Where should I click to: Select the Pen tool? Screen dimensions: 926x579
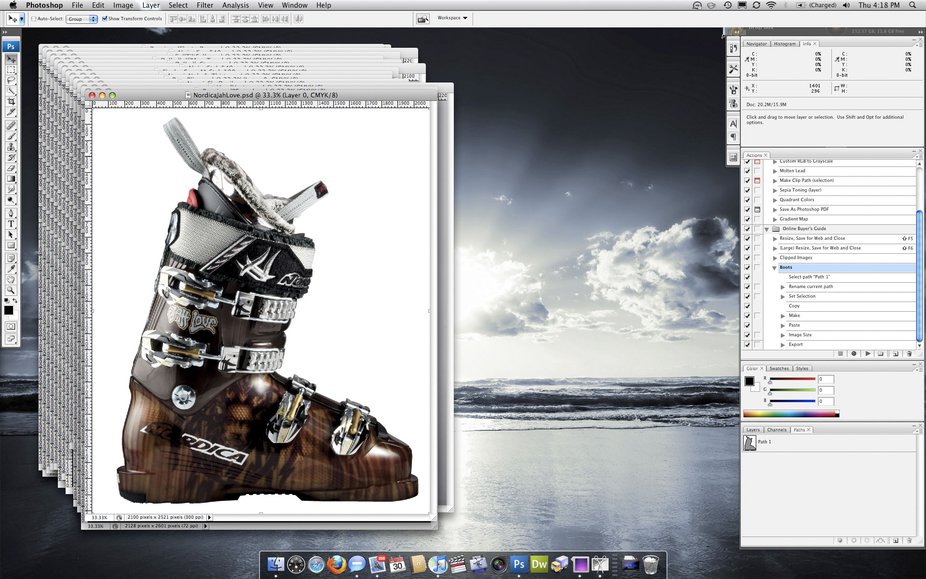11,213
